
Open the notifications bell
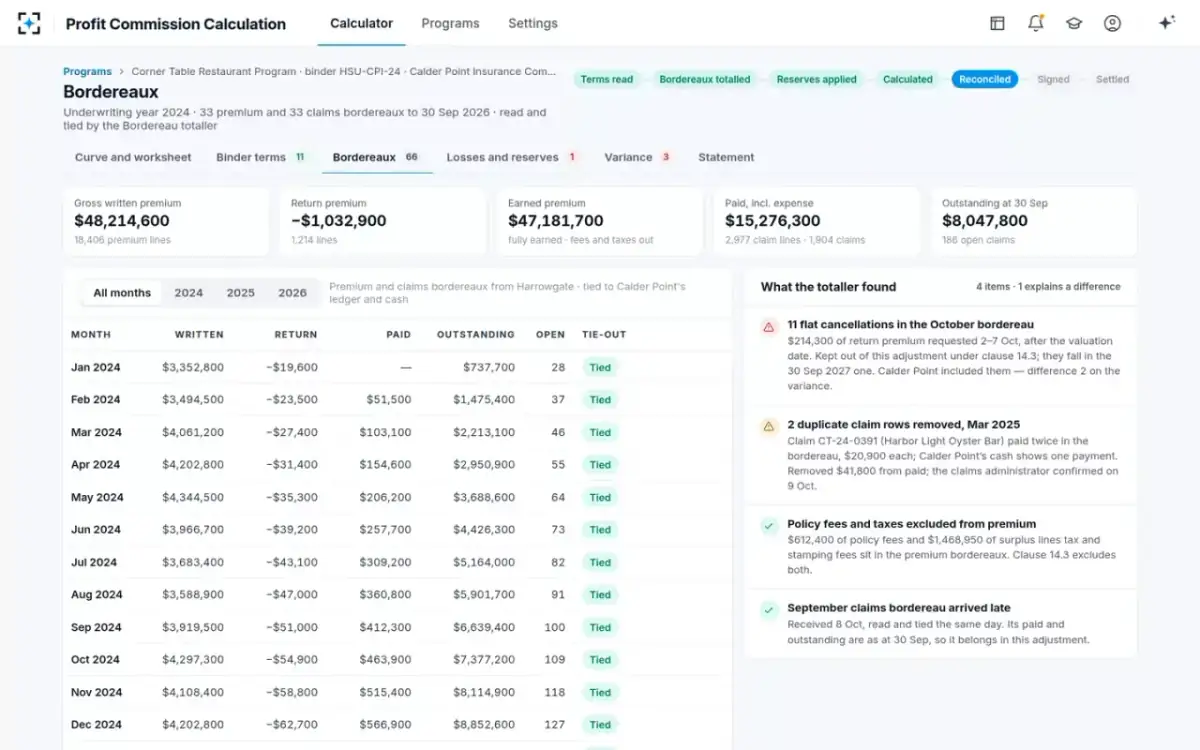click(x=1036, y=23)
